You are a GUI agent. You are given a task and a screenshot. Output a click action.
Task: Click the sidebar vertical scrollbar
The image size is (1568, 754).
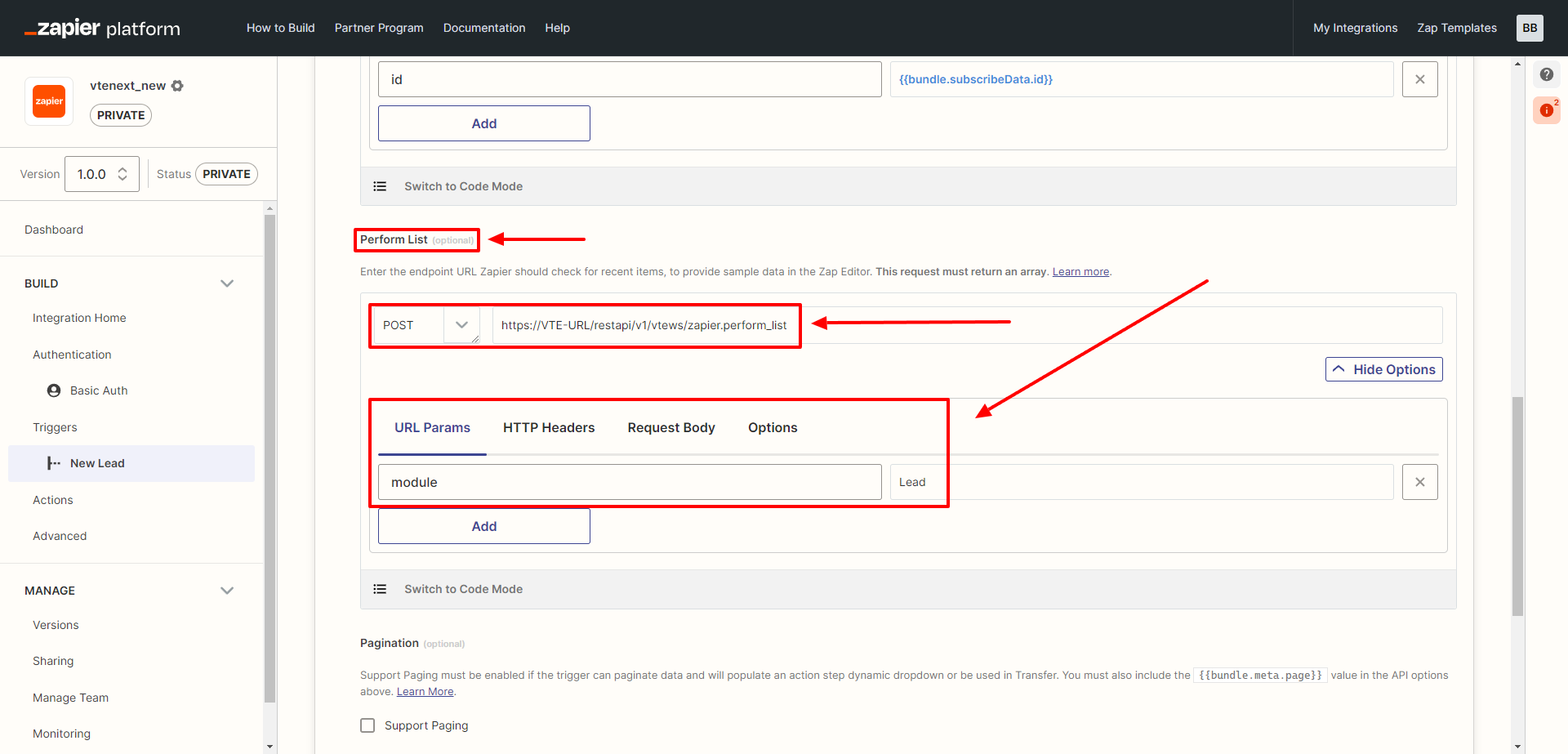[270, 457]
